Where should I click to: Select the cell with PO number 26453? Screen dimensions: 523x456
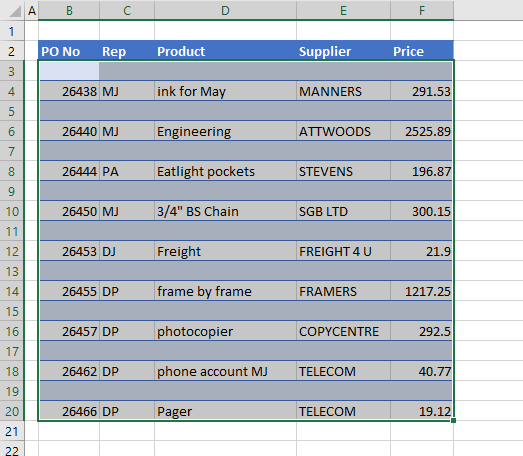[69, 252]
